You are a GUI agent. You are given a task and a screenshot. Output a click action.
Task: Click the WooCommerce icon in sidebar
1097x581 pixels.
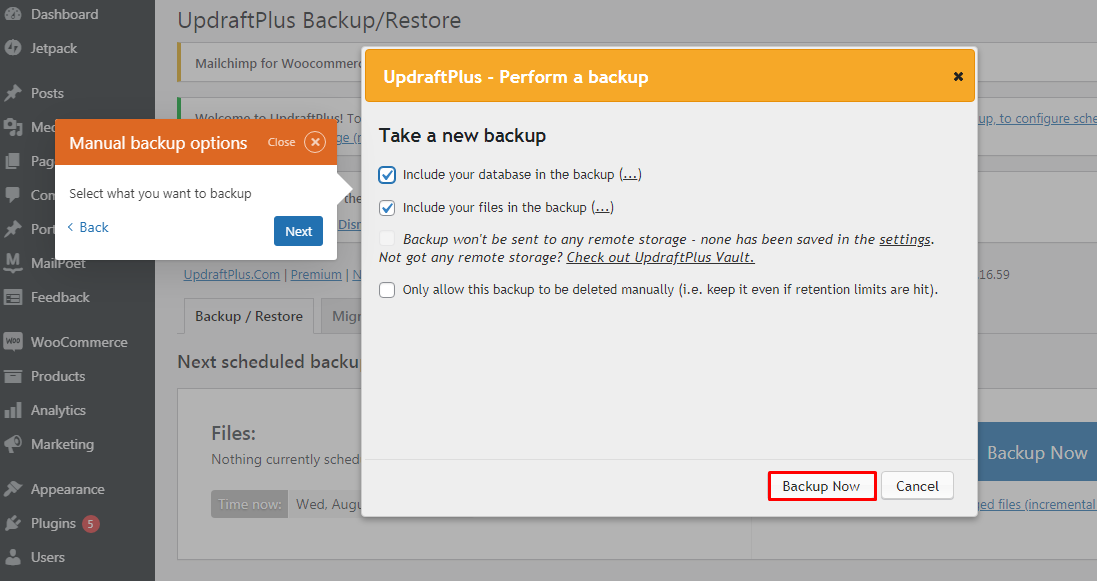(13, 342)
